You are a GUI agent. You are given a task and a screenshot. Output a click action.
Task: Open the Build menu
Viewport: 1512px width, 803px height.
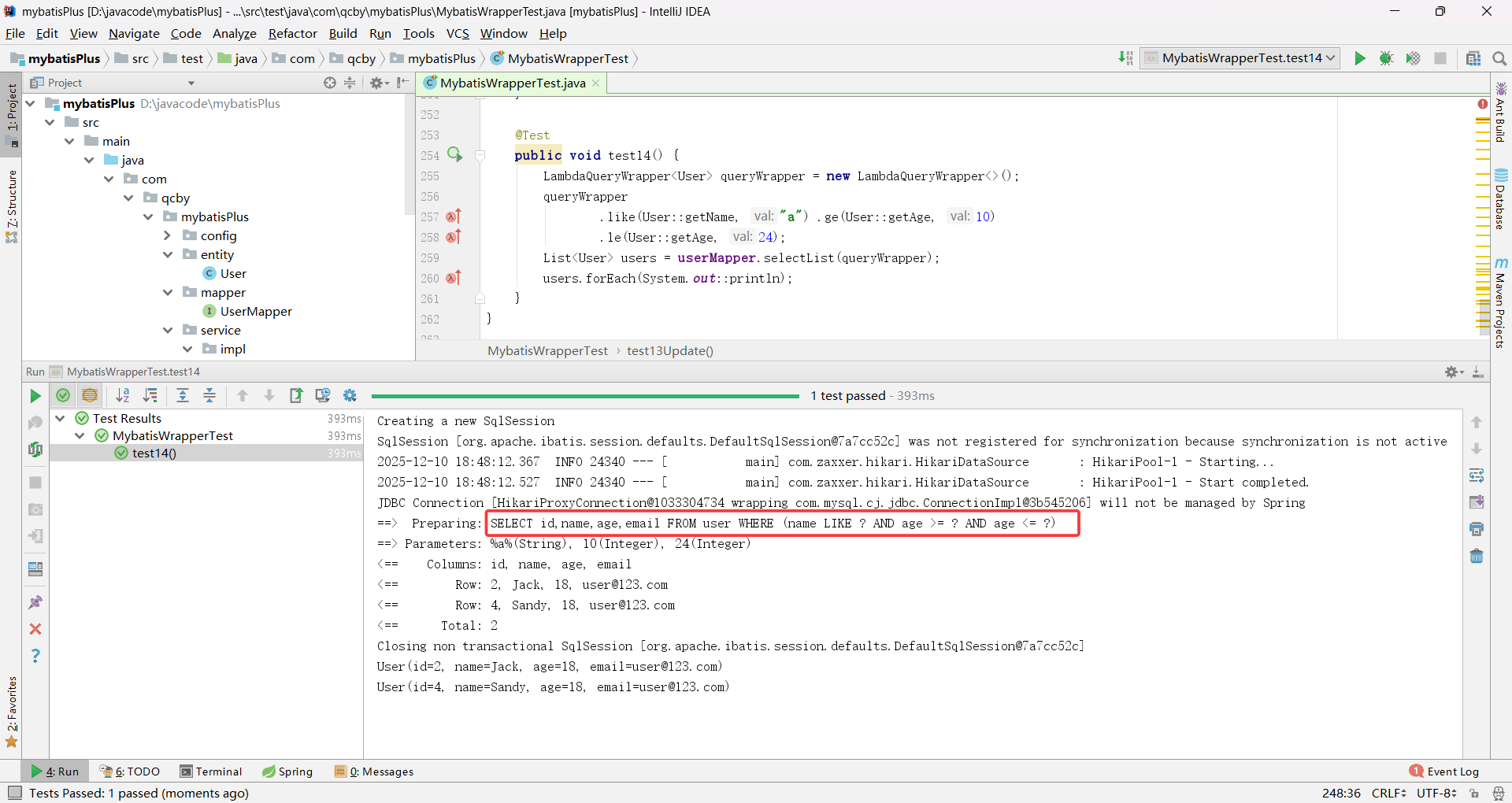coord(343,34)
